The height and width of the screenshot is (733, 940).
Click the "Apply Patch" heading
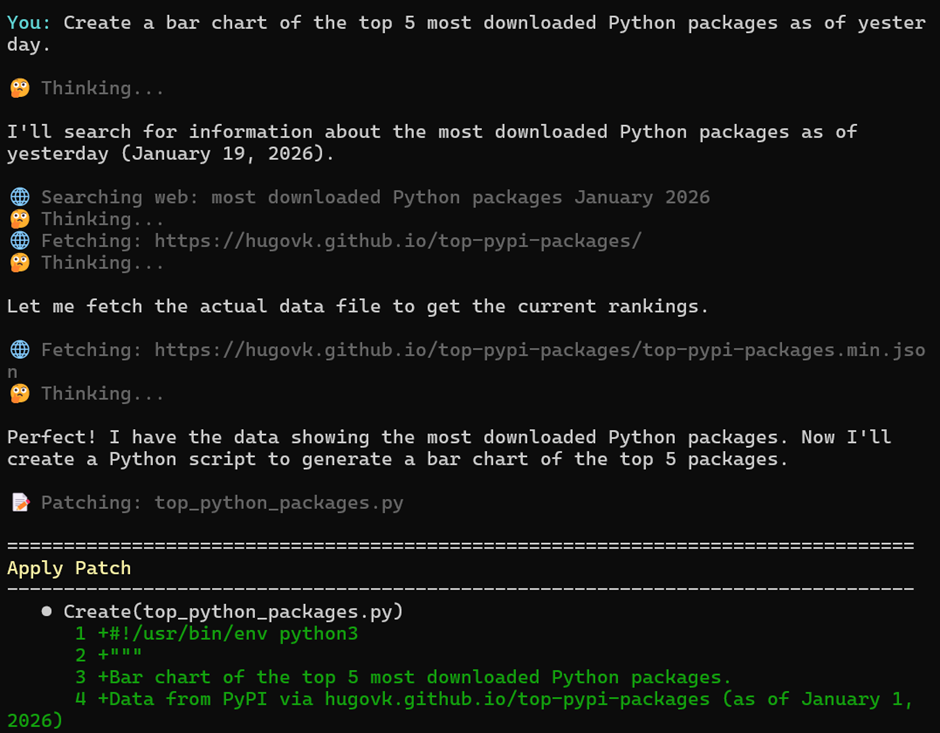pos(69,568)
